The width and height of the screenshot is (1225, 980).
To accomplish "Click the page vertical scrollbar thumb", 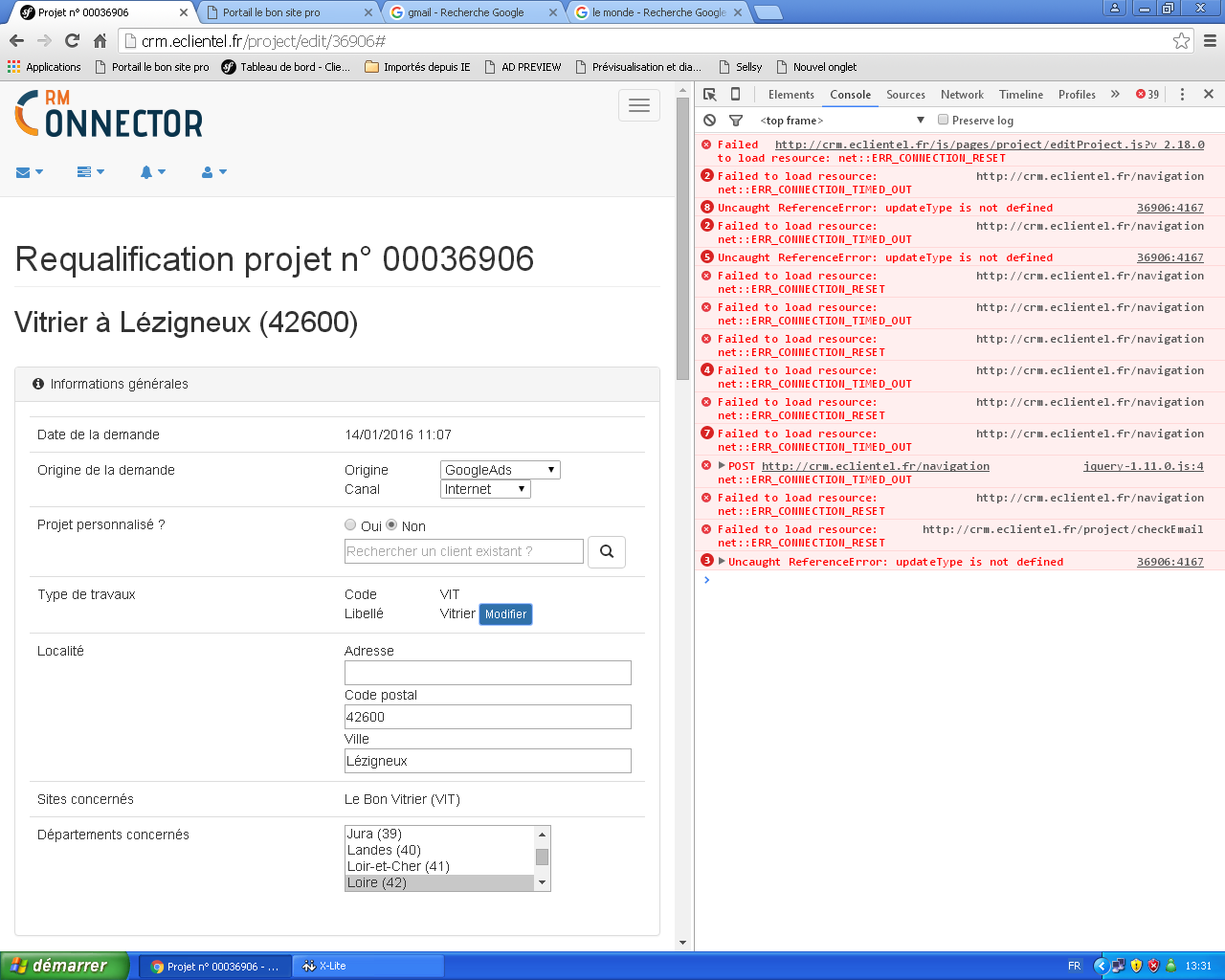I will [x=682, y=239].
